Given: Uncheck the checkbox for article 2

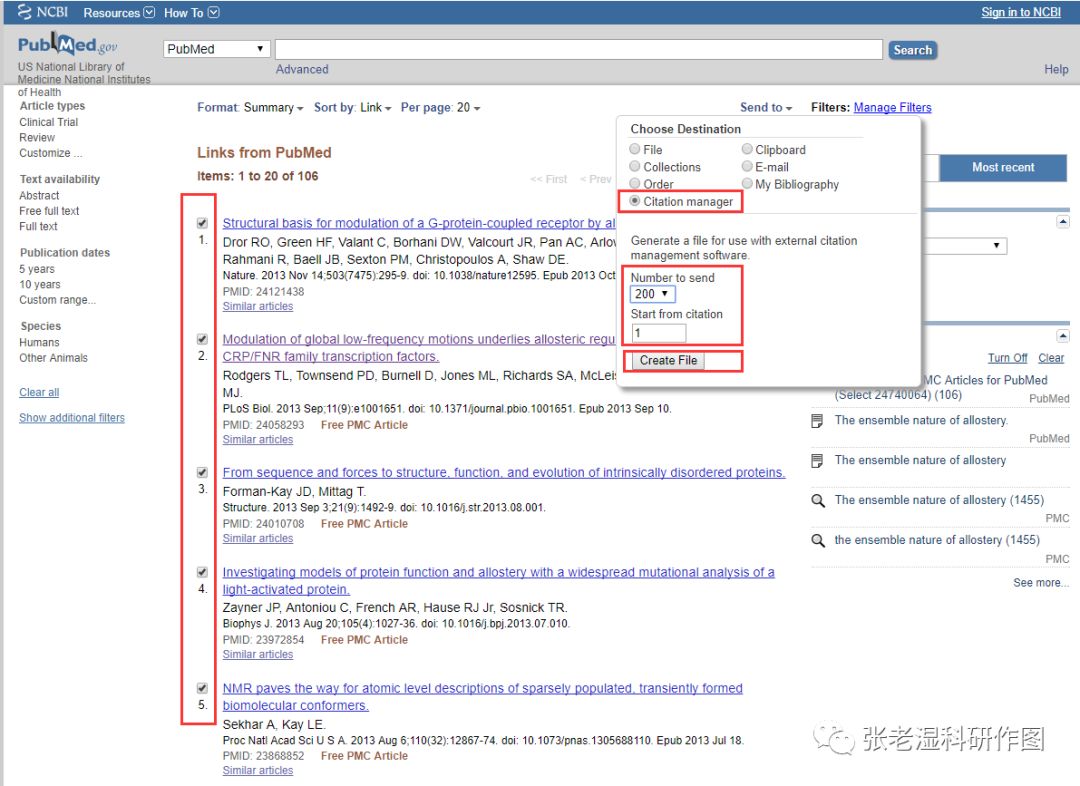Looking at the screenshot, I should (x=202, y=339).
